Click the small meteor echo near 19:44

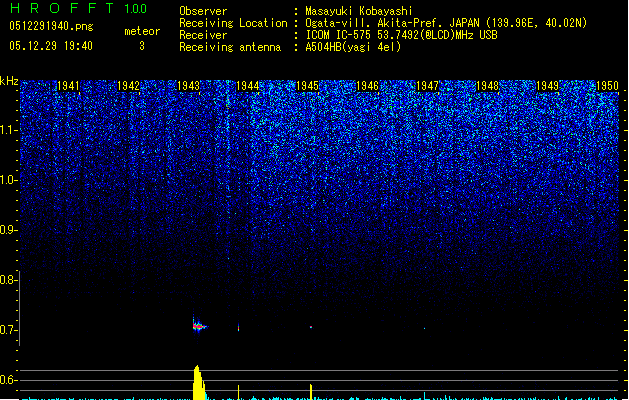pyautogui.click(x=238, y=327)
